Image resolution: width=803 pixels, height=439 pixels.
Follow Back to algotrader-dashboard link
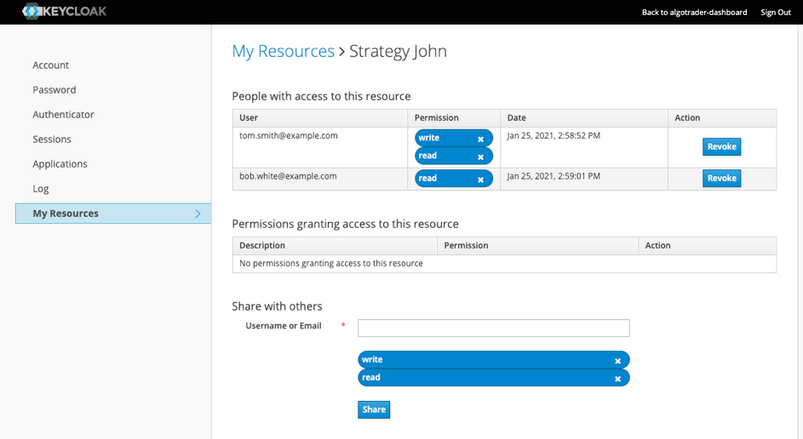(694, 12)
